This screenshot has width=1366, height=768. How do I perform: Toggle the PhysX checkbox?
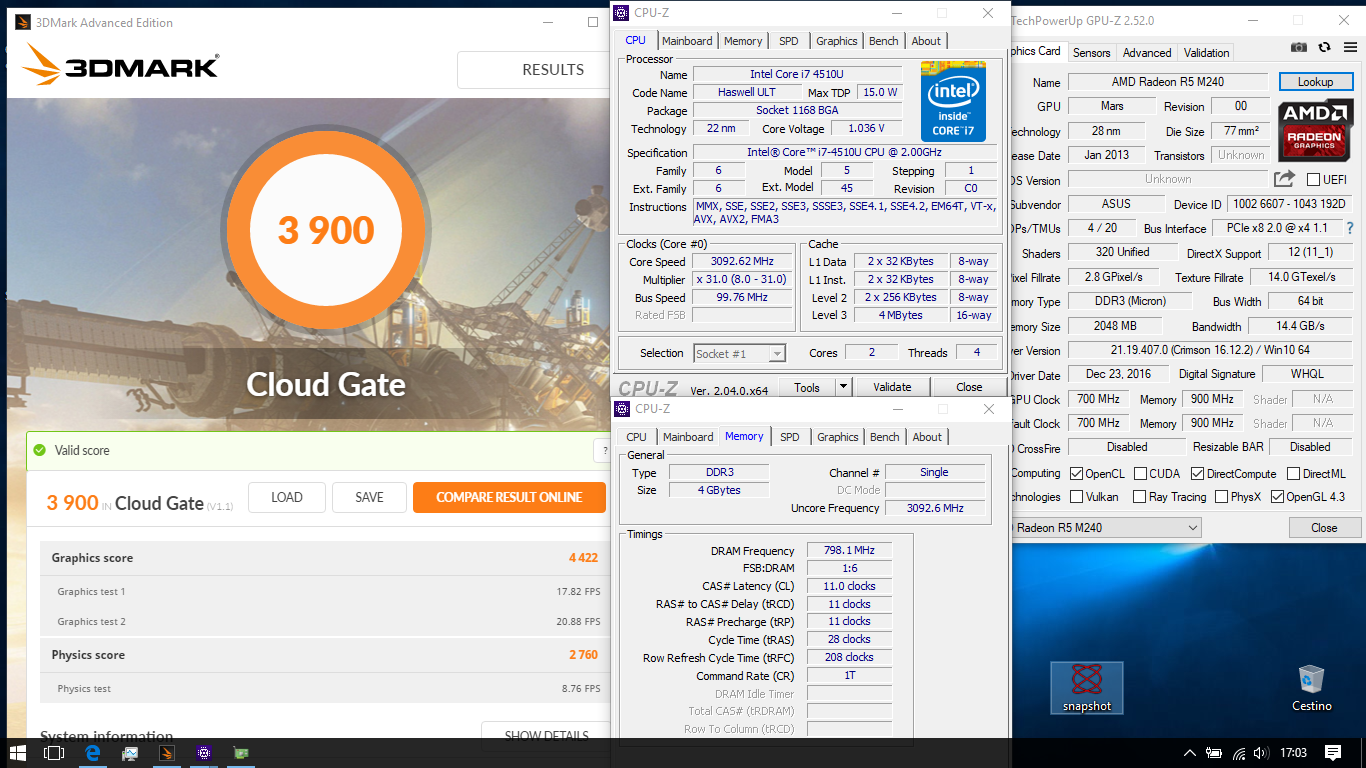[x=1221, y=497]
